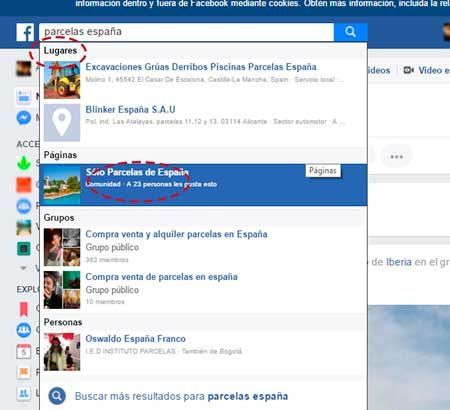
Task: Click the 'Grupos' section header
Action: tap(59, 218)
